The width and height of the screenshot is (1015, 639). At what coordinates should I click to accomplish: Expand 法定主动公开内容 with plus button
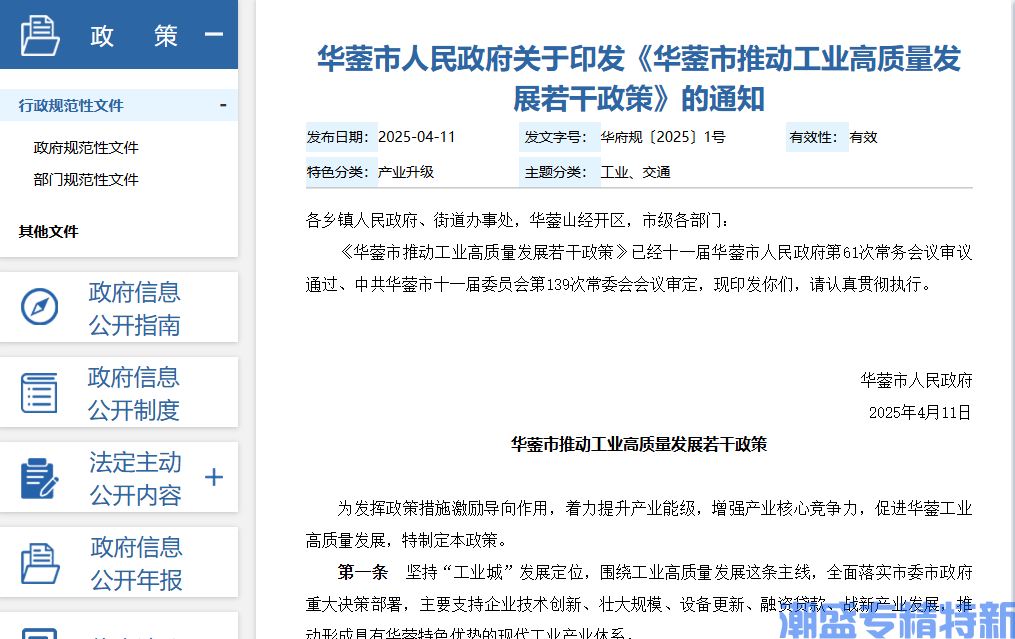point(214,477)
